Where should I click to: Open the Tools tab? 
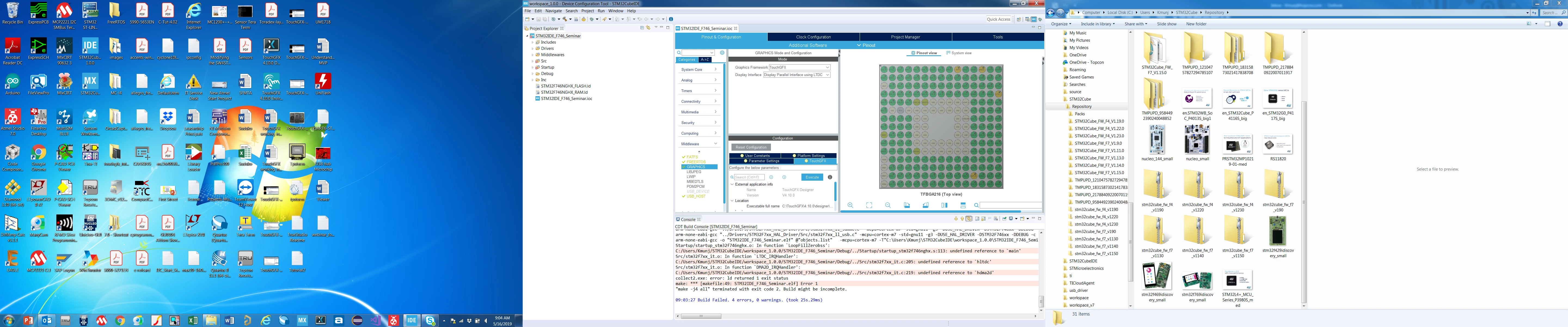(998, 37)
